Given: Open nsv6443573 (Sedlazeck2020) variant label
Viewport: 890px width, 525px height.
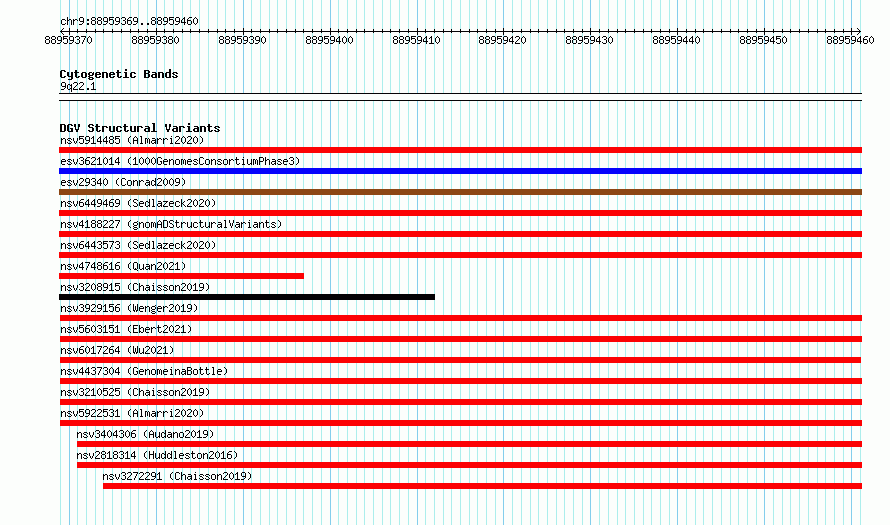Looking at the screenshot, I should (x=138, y=245).
